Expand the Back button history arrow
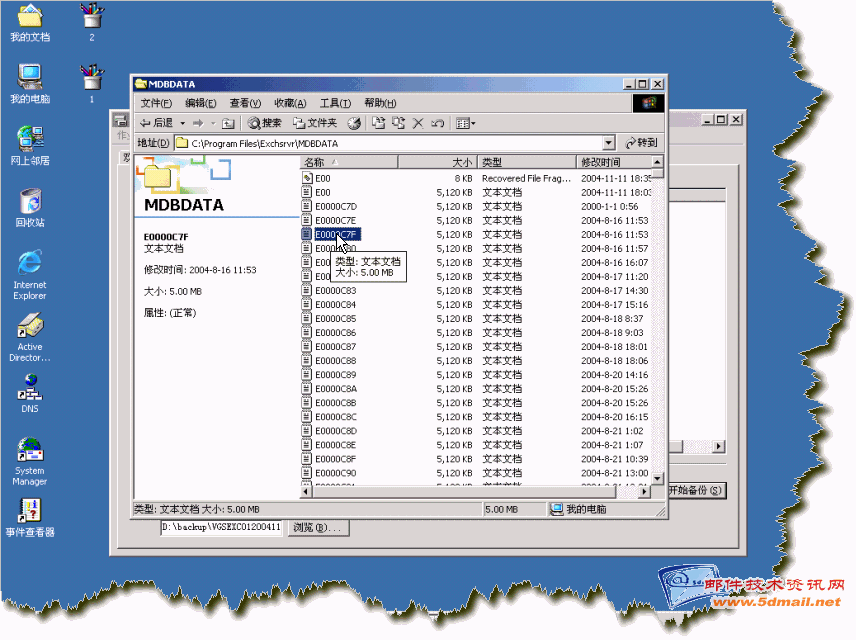Image resolution: width=856 pixels, height=640 pixels. coord(182,123)
